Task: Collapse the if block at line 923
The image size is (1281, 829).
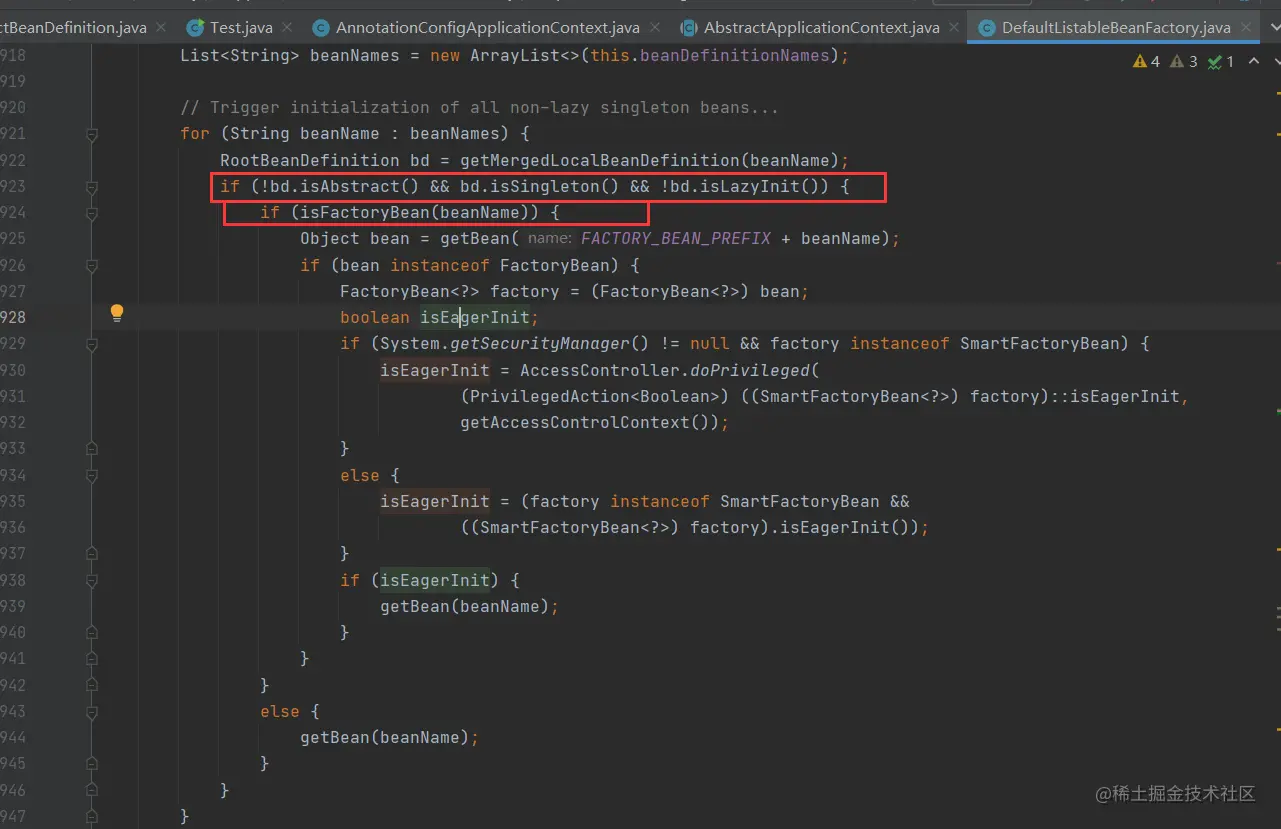Action: pyautogui.click(x=92, y=186)
